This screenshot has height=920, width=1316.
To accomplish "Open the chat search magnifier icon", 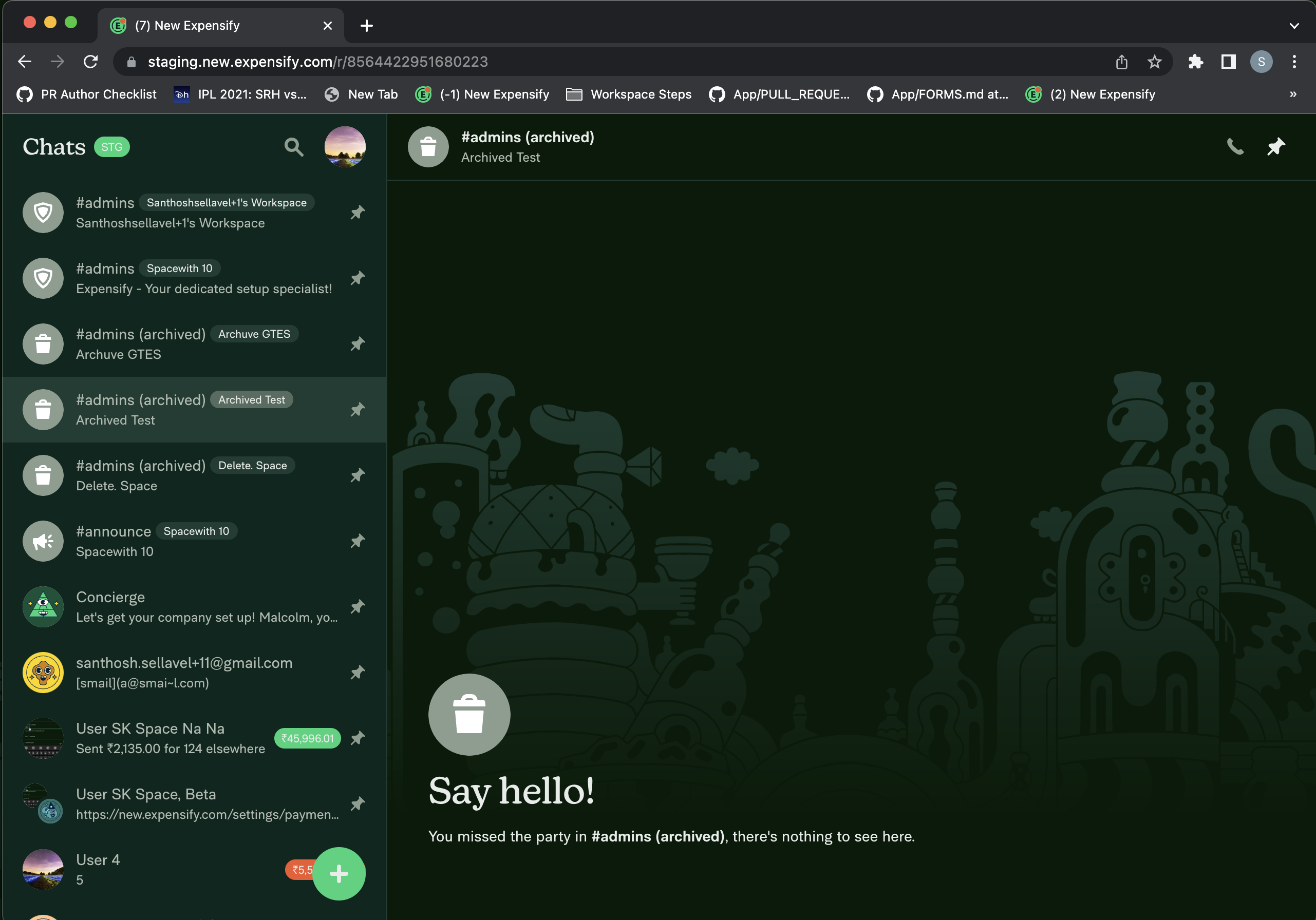I will [x=293, y=147].
